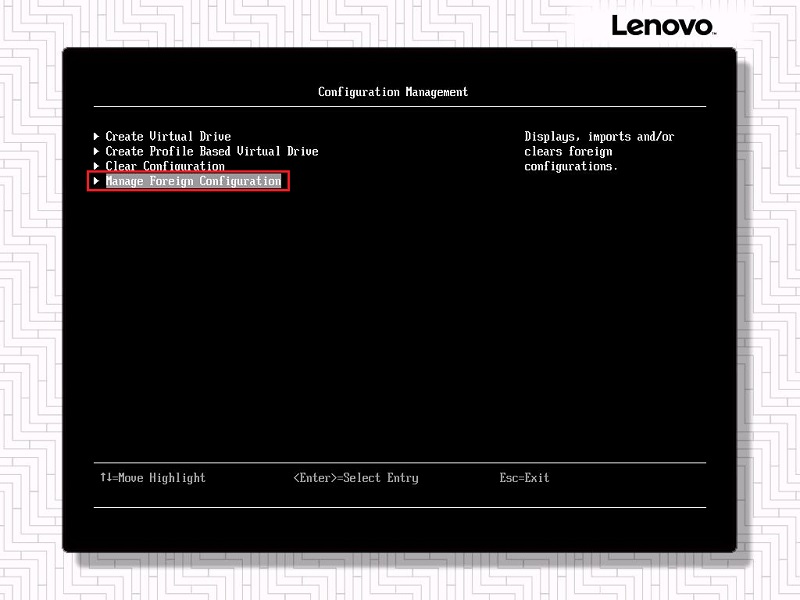Click the <Enter>=Select Entry hint
Screen dimensions: 800x600
point(356,478)
